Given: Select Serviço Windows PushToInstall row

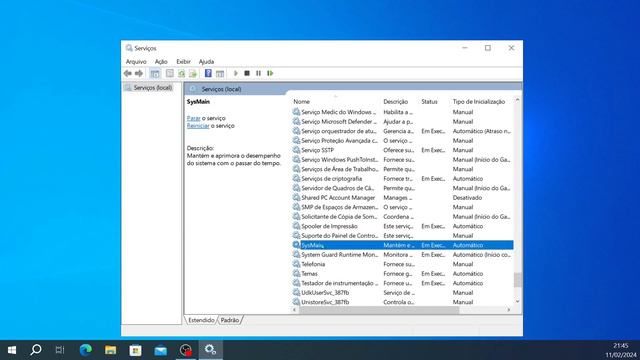Looking at the screenshot, I should tap(402, 160).
